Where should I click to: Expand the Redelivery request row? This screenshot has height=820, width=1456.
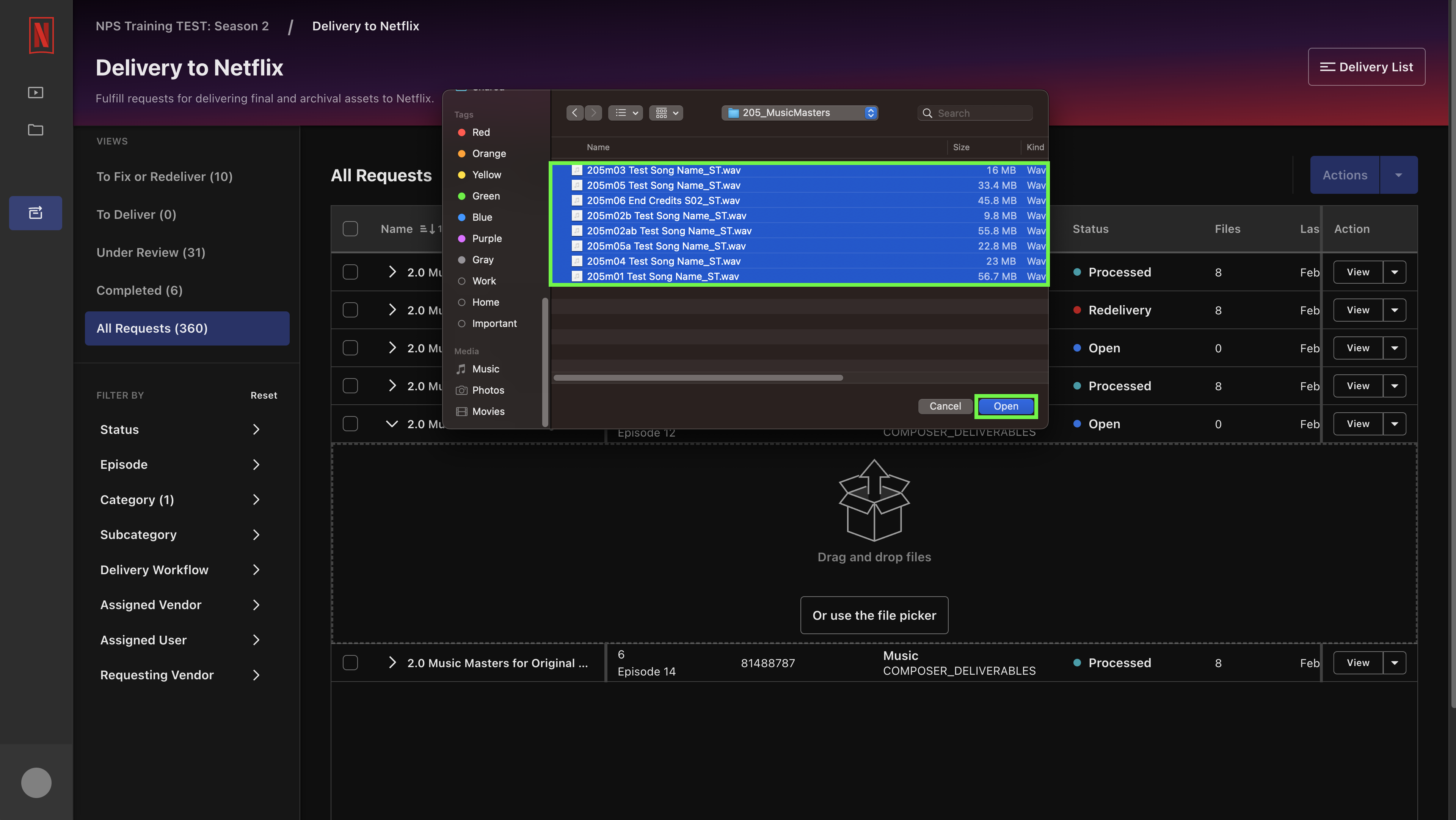392,310
